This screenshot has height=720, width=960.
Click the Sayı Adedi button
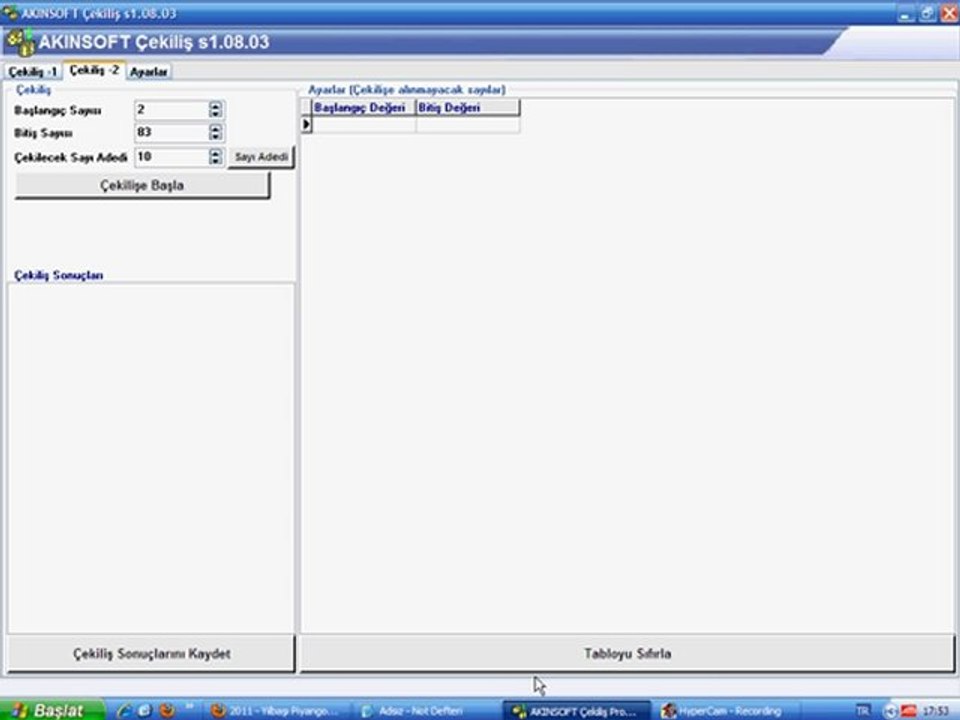pos(261,157)
